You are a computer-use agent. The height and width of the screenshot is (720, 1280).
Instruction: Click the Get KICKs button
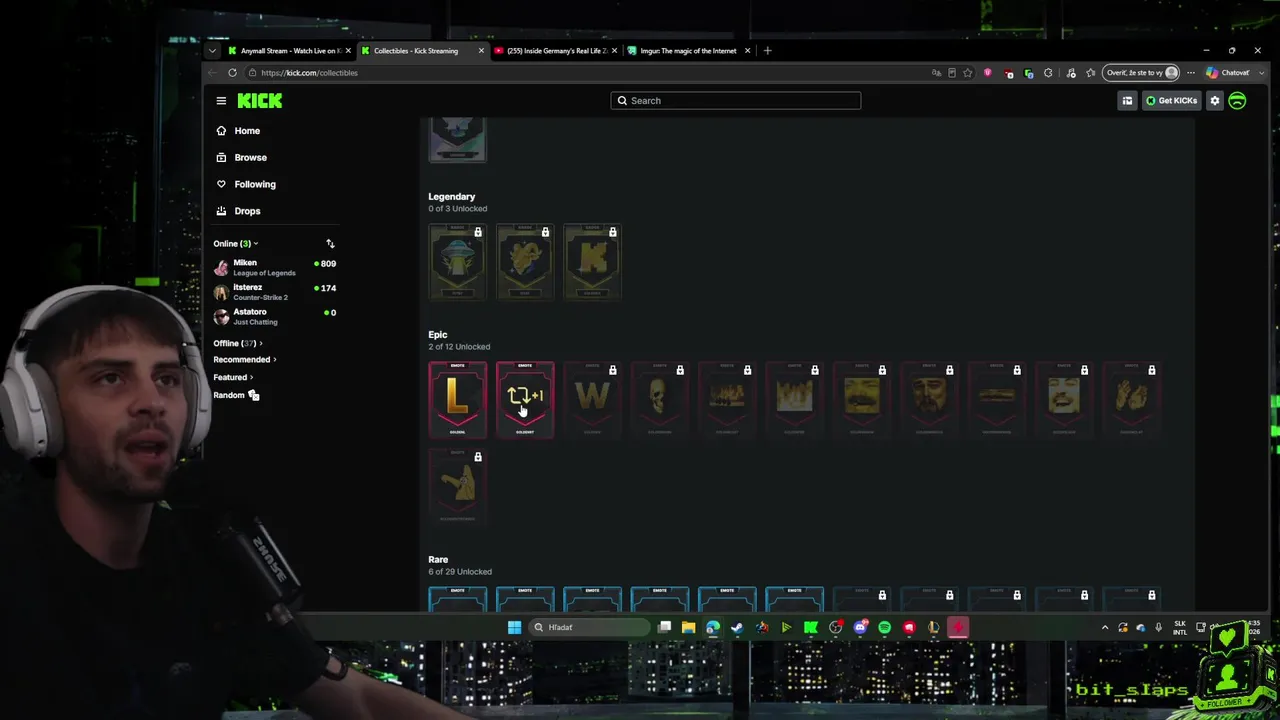coord(1171,100)
